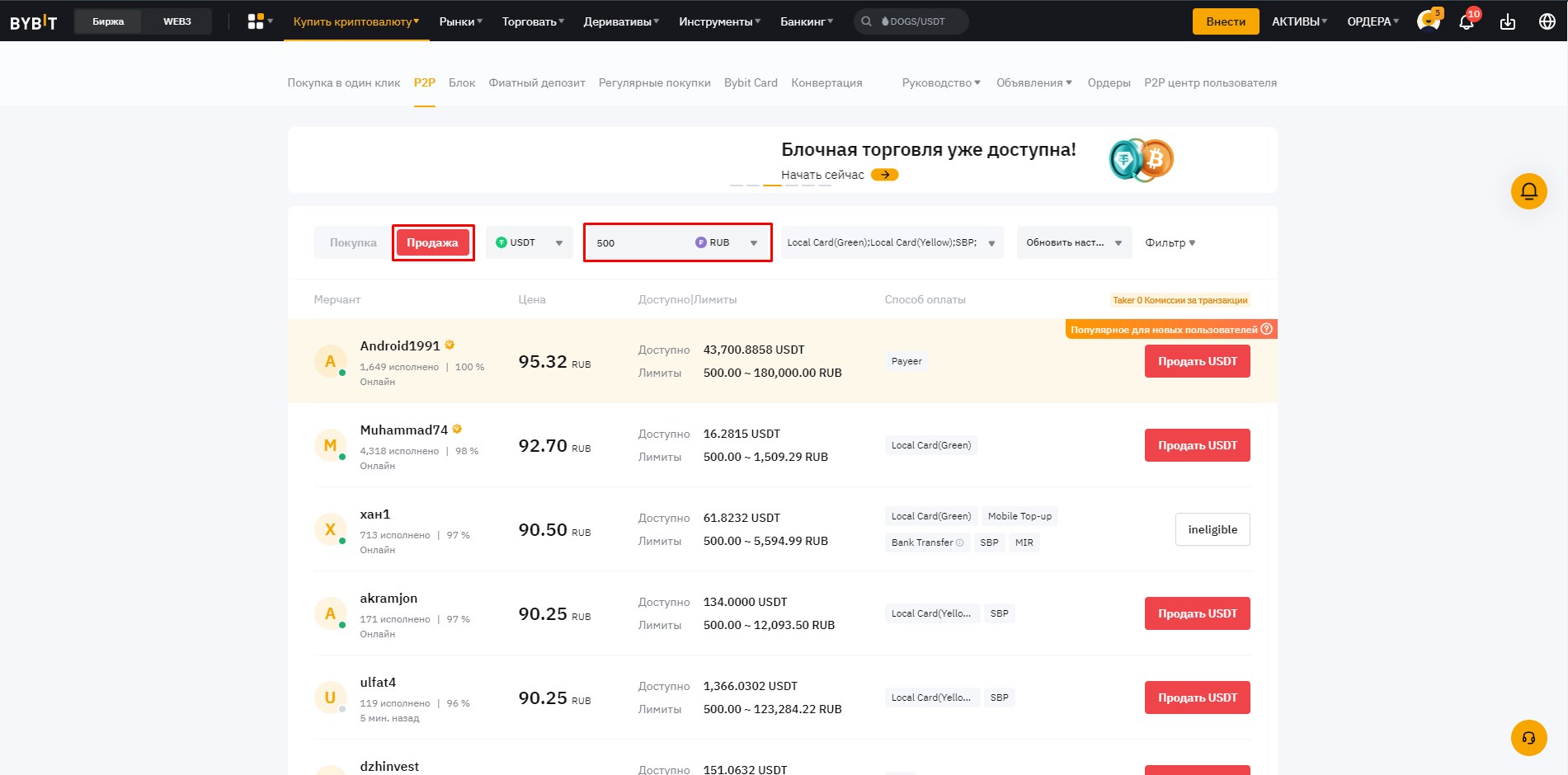Click ulfat4 avatar icon
This screenshot has width=1568, height=775.
point(330,697)
